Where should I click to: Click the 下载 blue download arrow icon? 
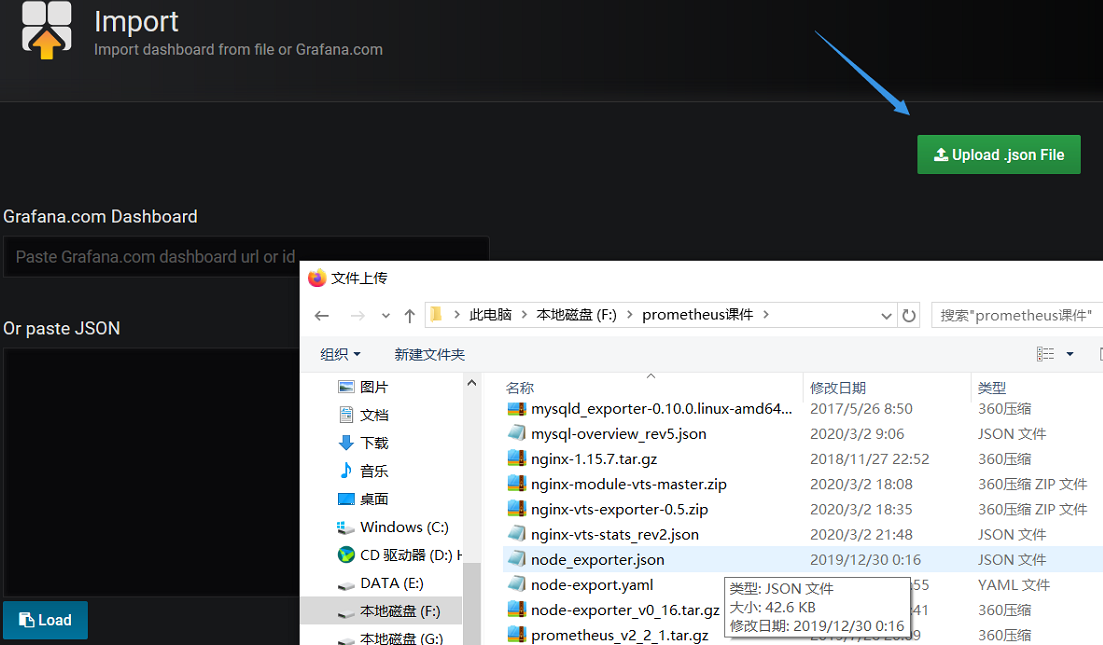click(x=346, y=442)
